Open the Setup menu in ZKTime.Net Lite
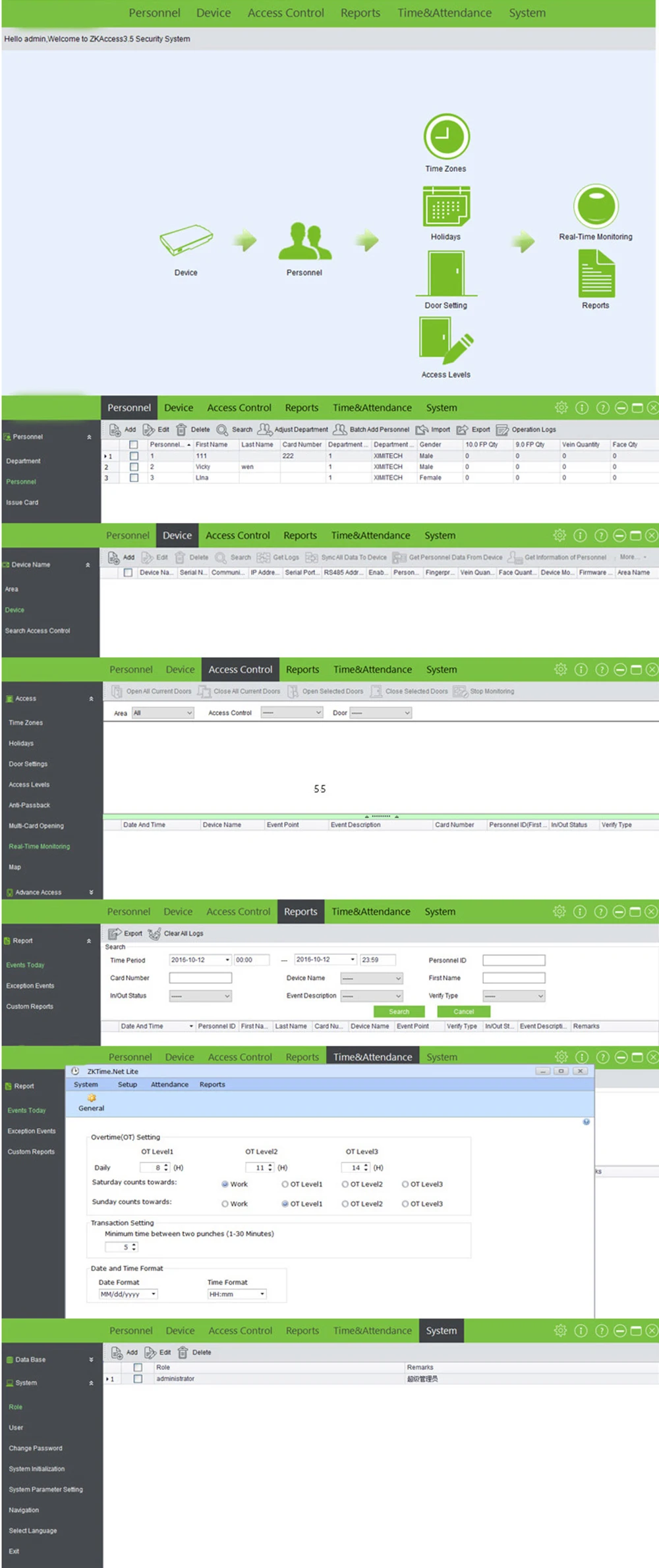This screenshot has height=1568, width=659. tap(127, 1085)
